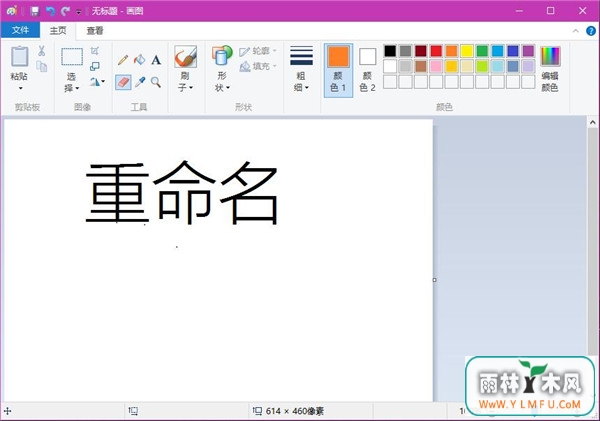Click the Resize icon in image group
Image resolution: width=600 pixels, height=421 pixels.
pyautogui.click(x=95, y=66)
